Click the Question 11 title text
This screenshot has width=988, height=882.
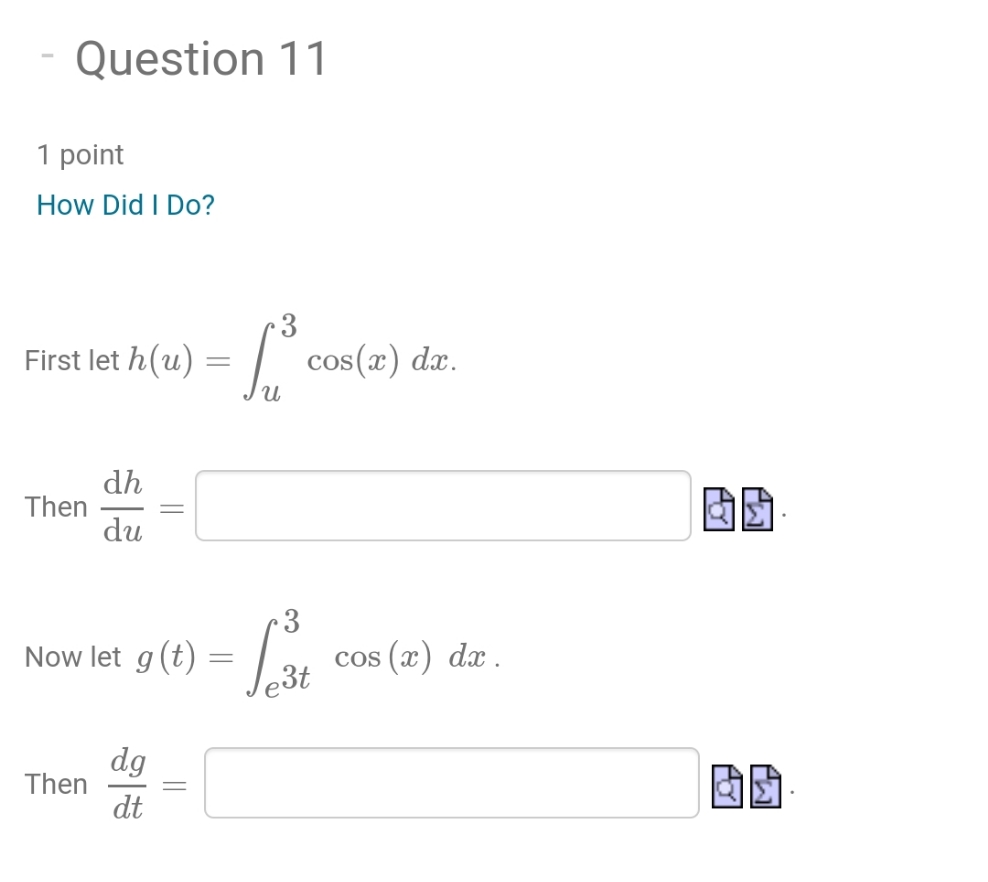click(x=200, y=58)
